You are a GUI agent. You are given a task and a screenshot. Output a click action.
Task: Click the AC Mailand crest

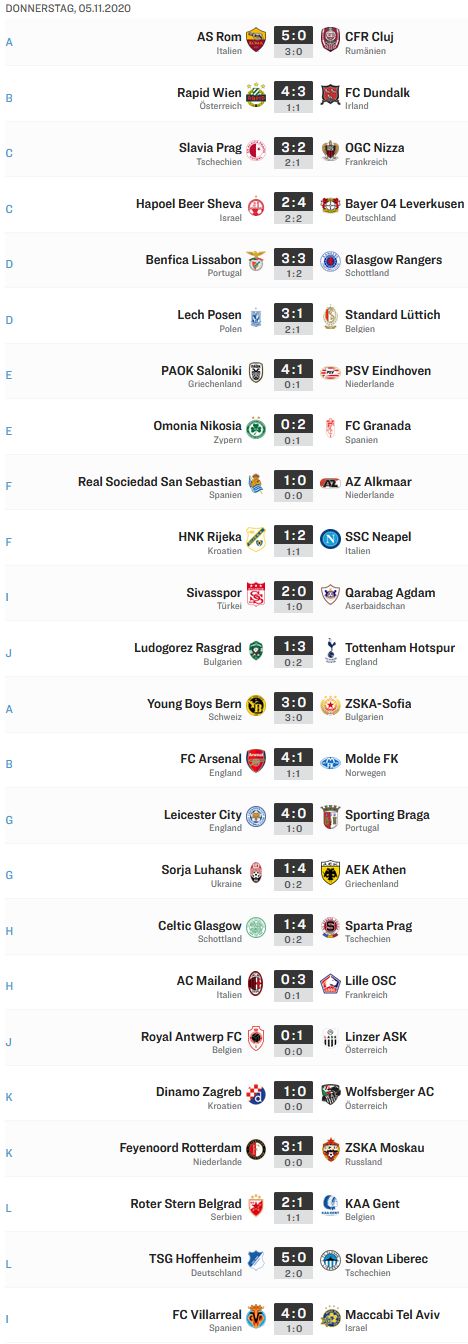[256, 981]
